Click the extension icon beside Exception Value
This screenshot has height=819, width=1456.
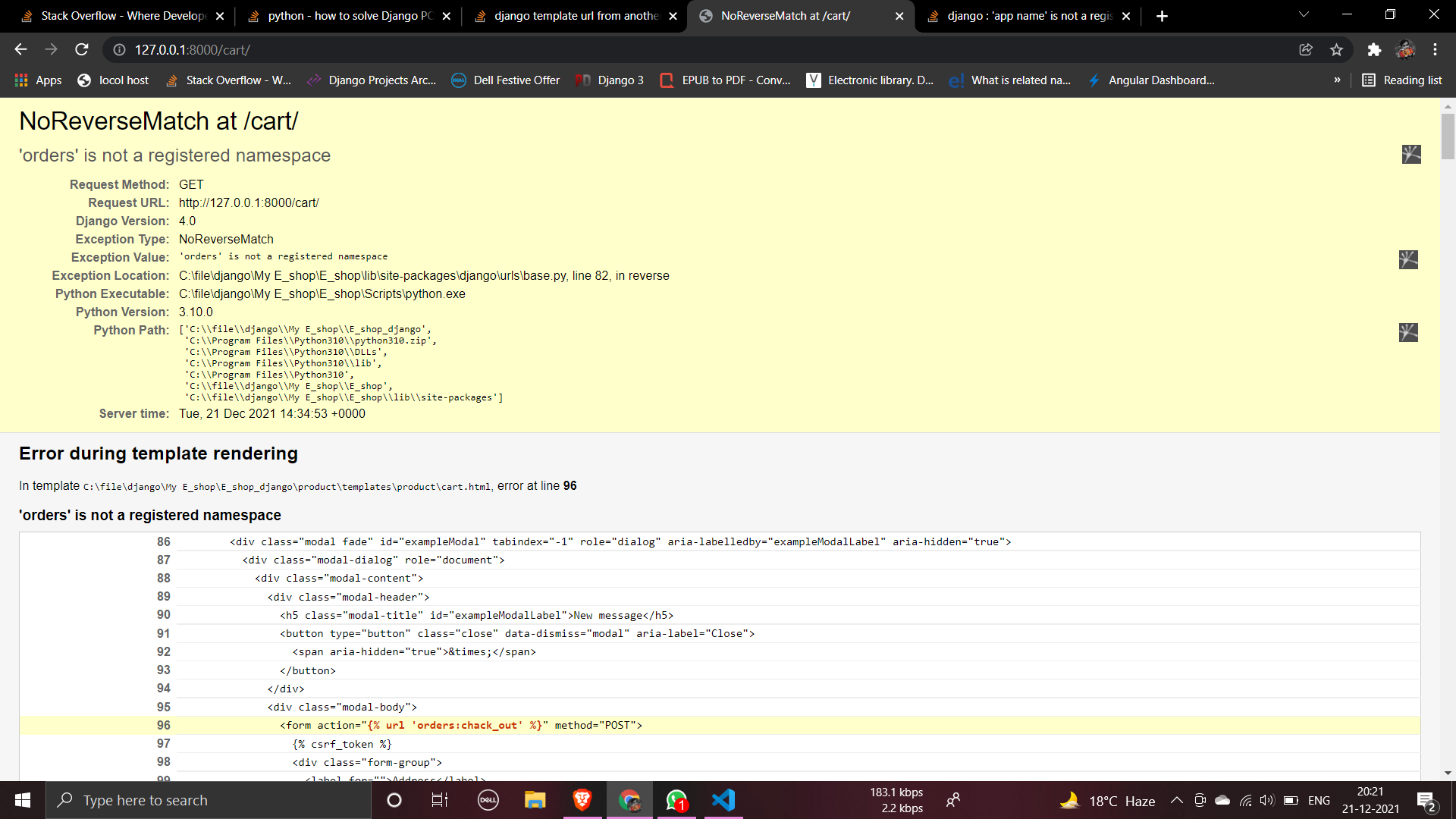click(x=1408, y=260)
